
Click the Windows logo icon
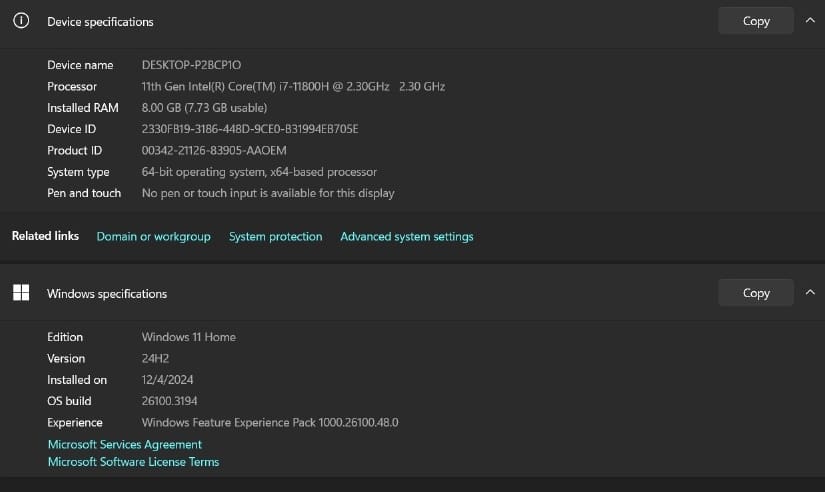[x=21, y=293]
